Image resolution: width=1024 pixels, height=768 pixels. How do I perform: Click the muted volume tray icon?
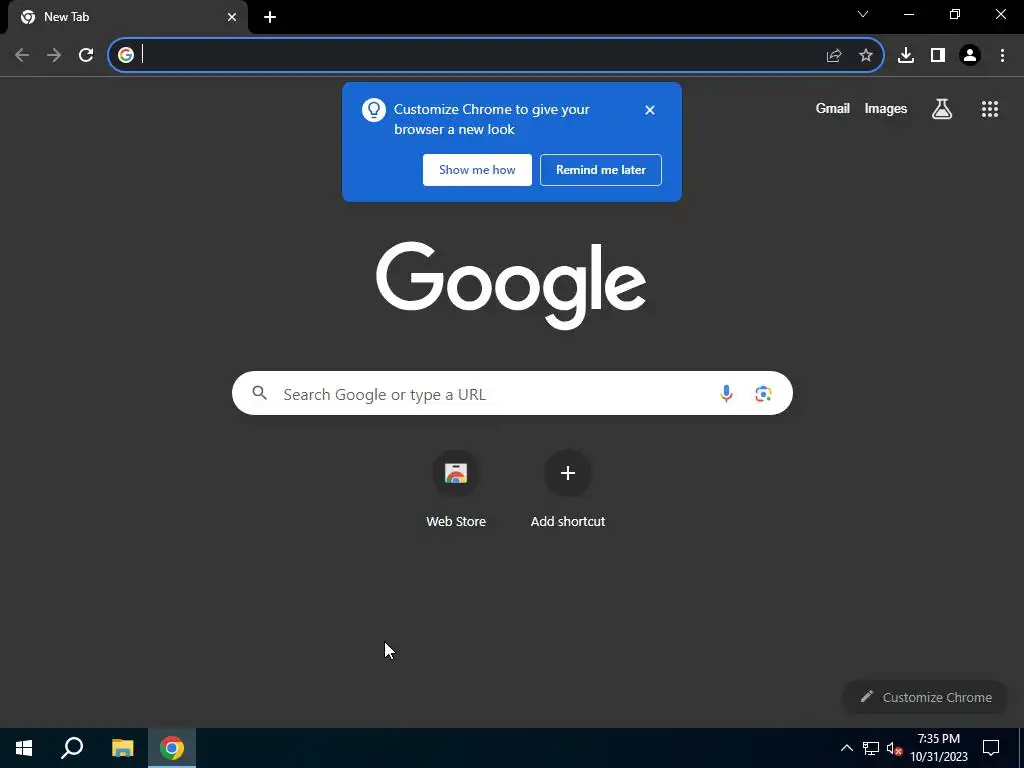click(894, 748)
